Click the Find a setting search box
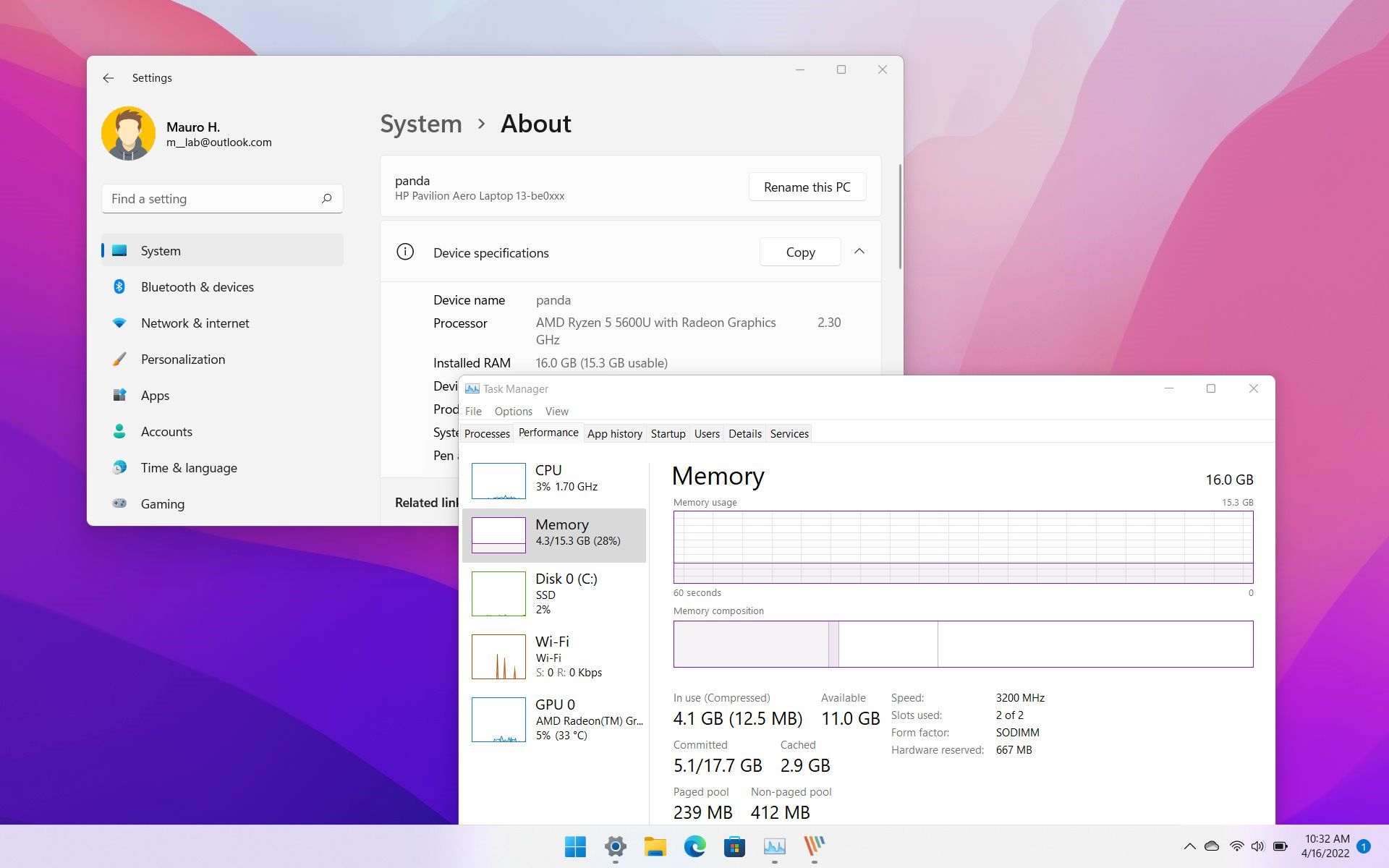 pos(222,198)
